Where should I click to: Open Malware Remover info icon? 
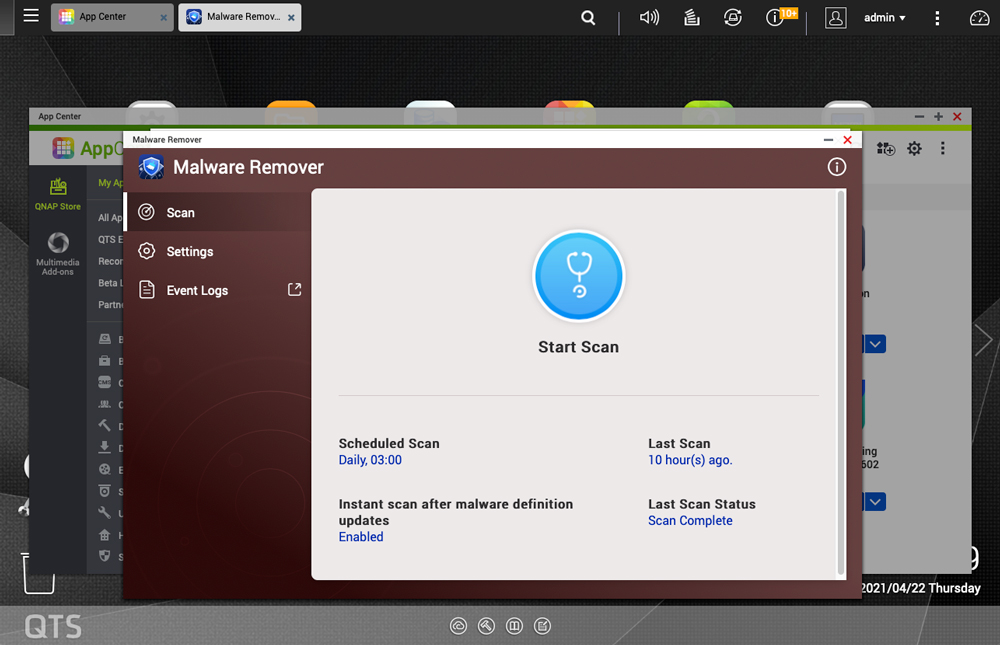tap(837, 167)
